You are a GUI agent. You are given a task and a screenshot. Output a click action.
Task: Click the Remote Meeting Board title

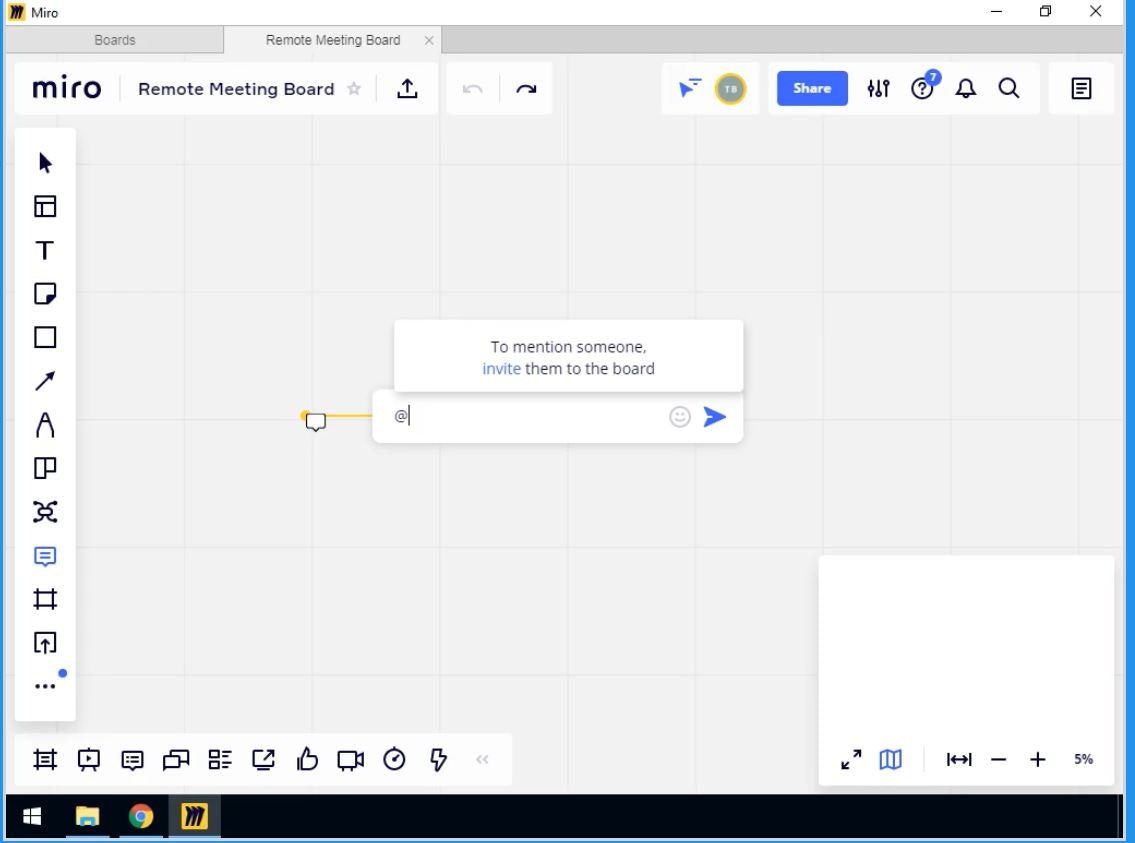(236, 89)
